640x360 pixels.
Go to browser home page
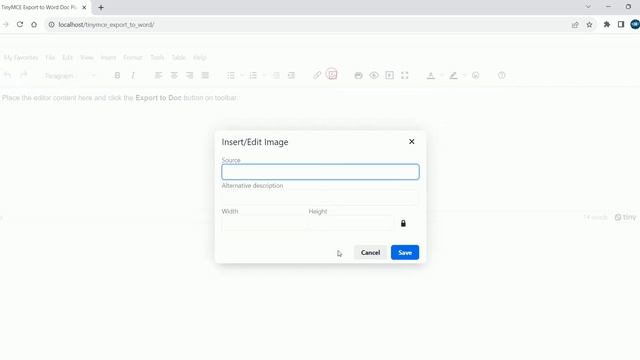(x=34, y=24)
